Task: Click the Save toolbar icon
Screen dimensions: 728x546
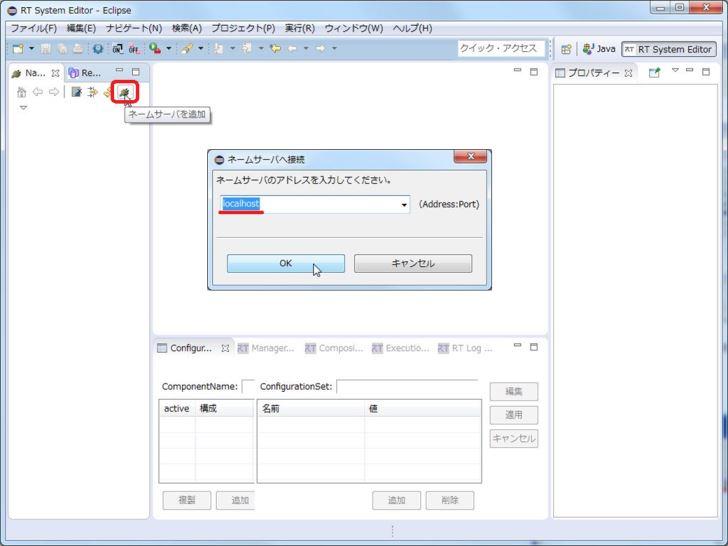Action: [x=46, y=48]
